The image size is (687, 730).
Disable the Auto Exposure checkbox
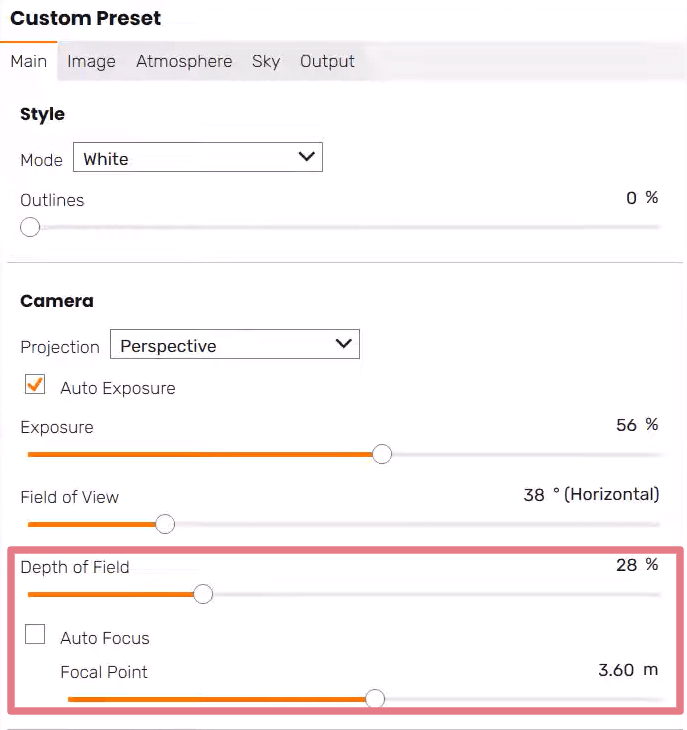[35, 385]
